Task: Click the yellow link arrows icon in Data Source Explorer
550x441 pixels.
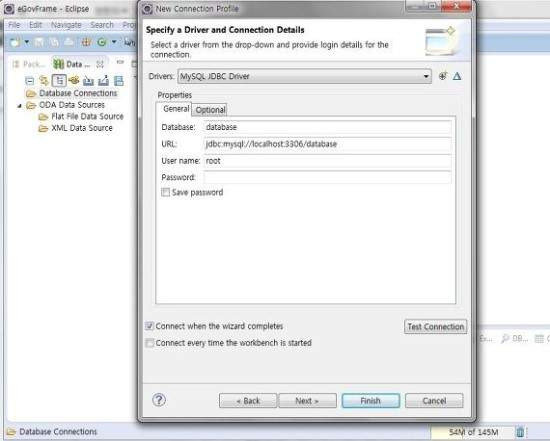Action: pyautogui.click(x=44, y=81)
